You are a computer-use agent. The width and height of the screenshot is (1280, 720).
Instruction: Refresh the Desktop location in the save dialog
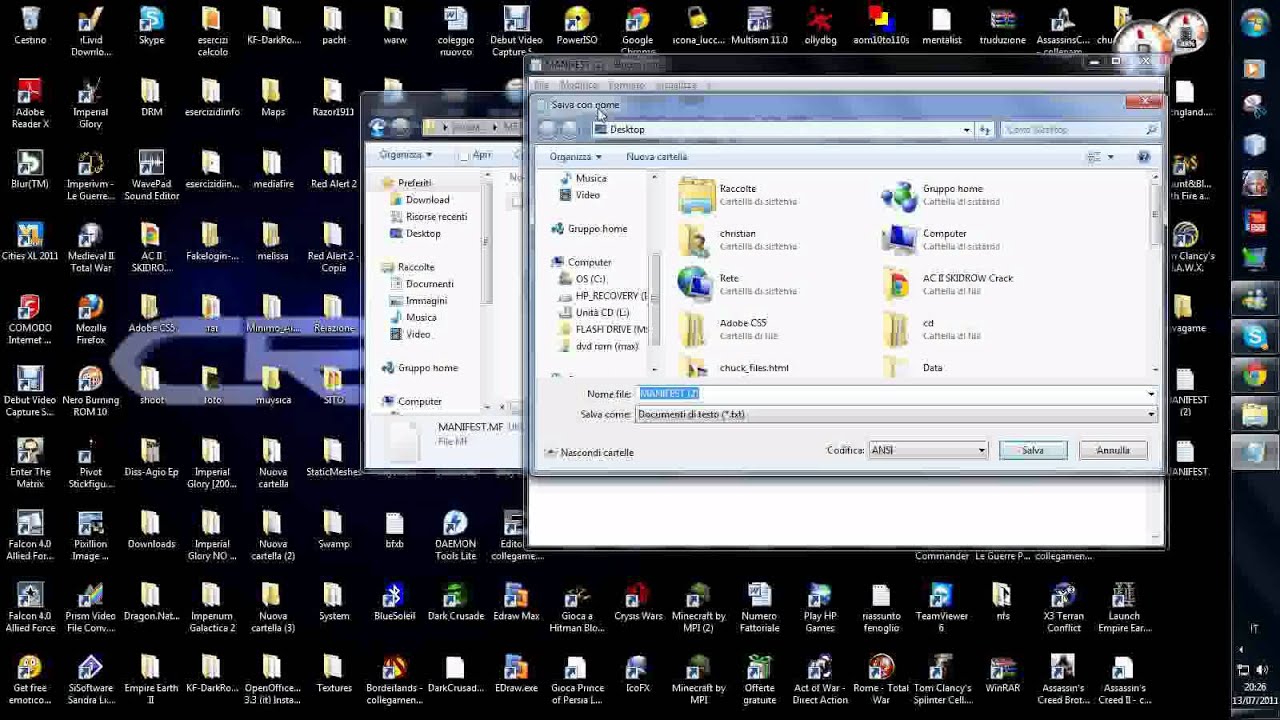click(x=985, y=130)
